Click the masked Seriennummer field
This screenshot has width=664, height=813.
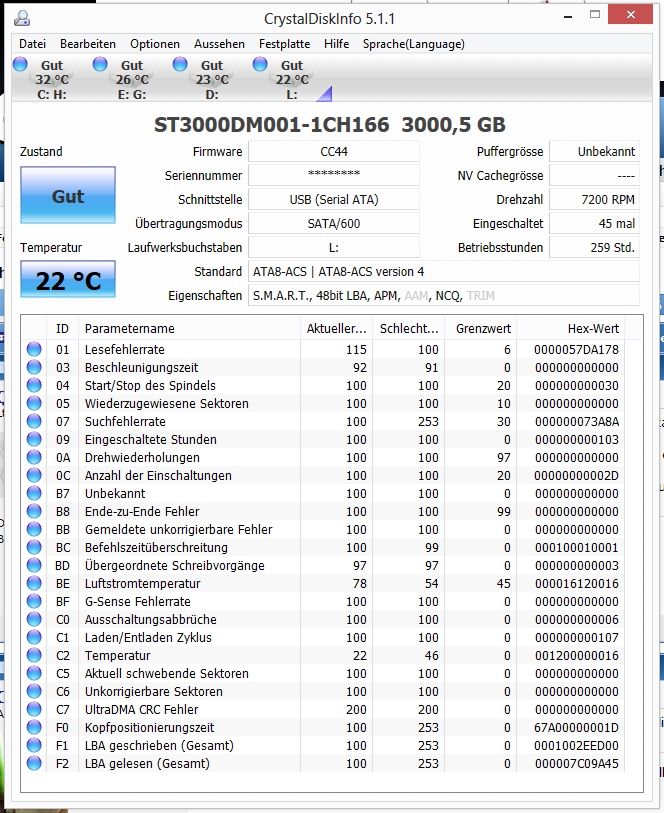click(334, 175)
